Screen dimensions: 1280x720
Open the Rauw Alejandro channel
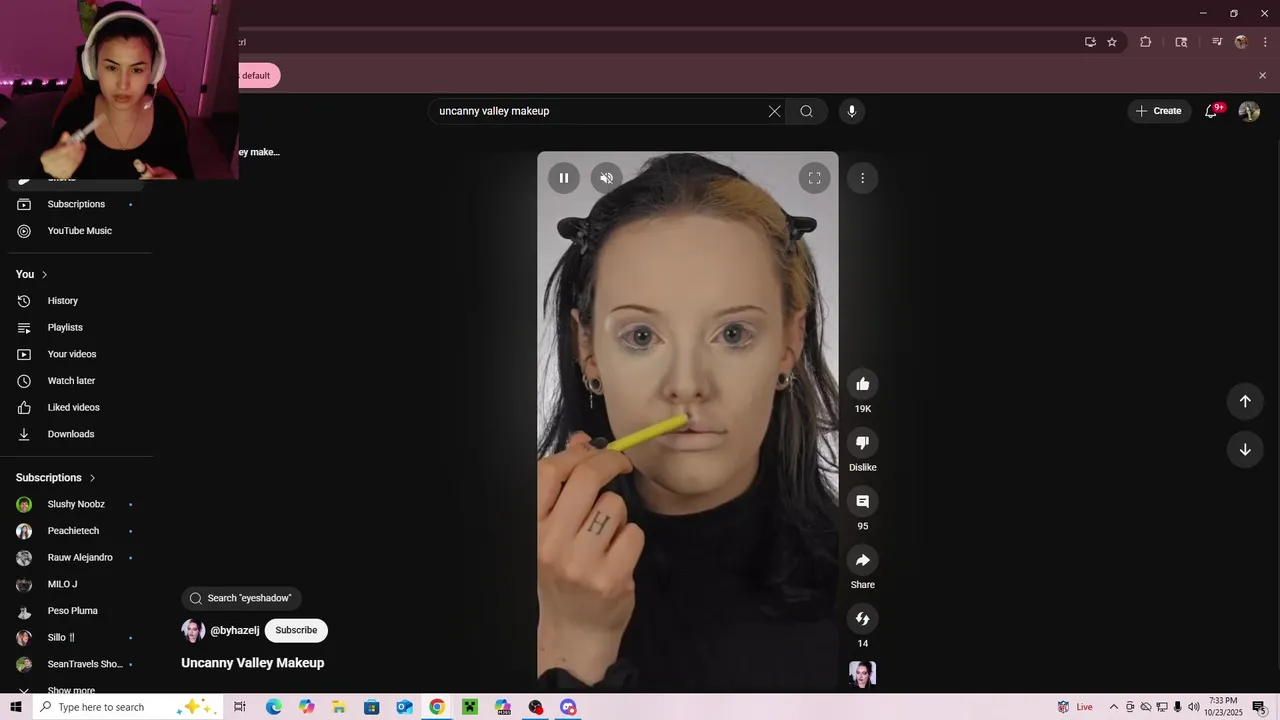tap(76, 558)
